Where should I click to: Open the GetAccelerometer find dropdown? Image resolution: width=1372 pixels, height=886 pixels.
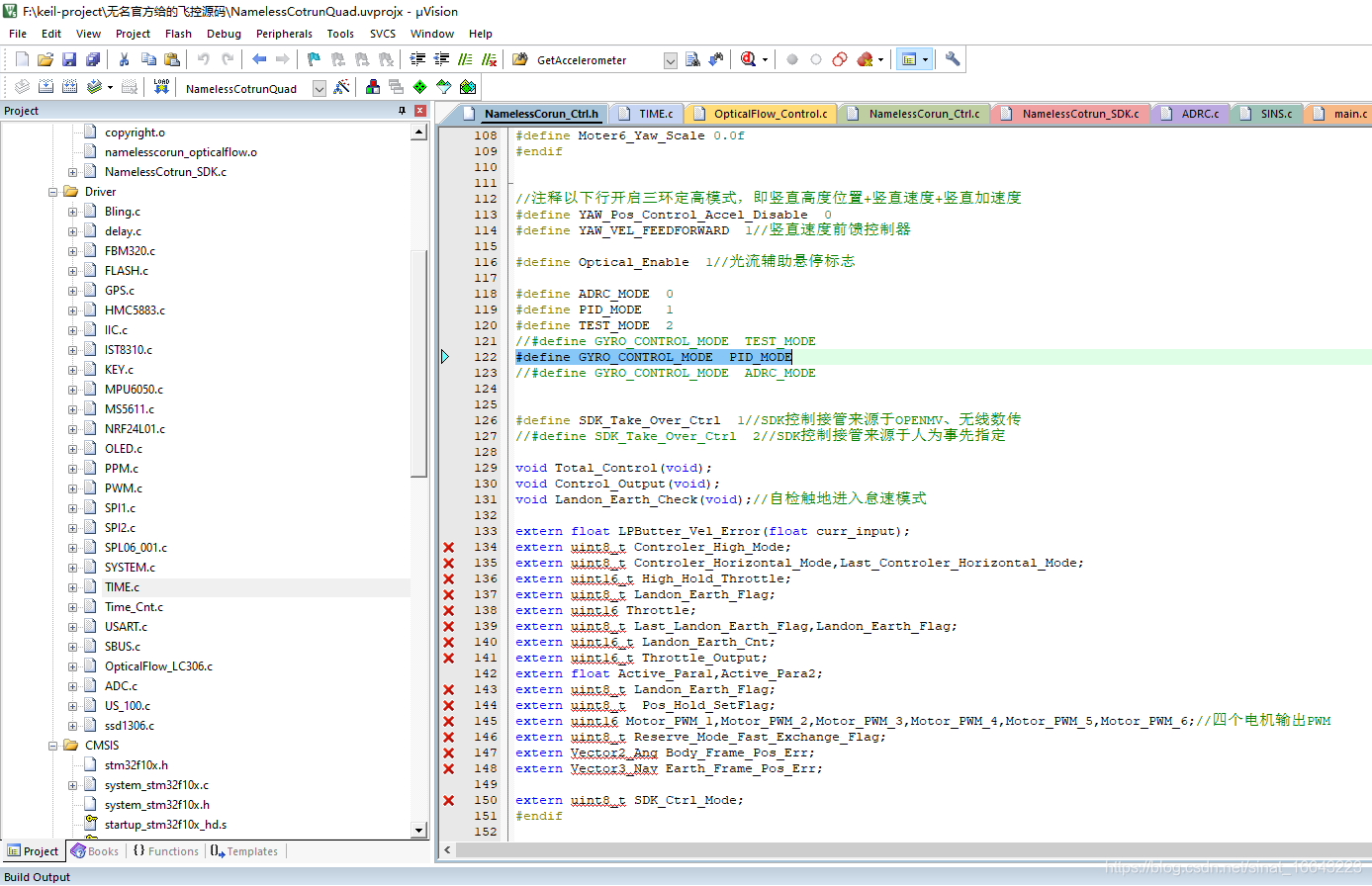pos(670,60)
